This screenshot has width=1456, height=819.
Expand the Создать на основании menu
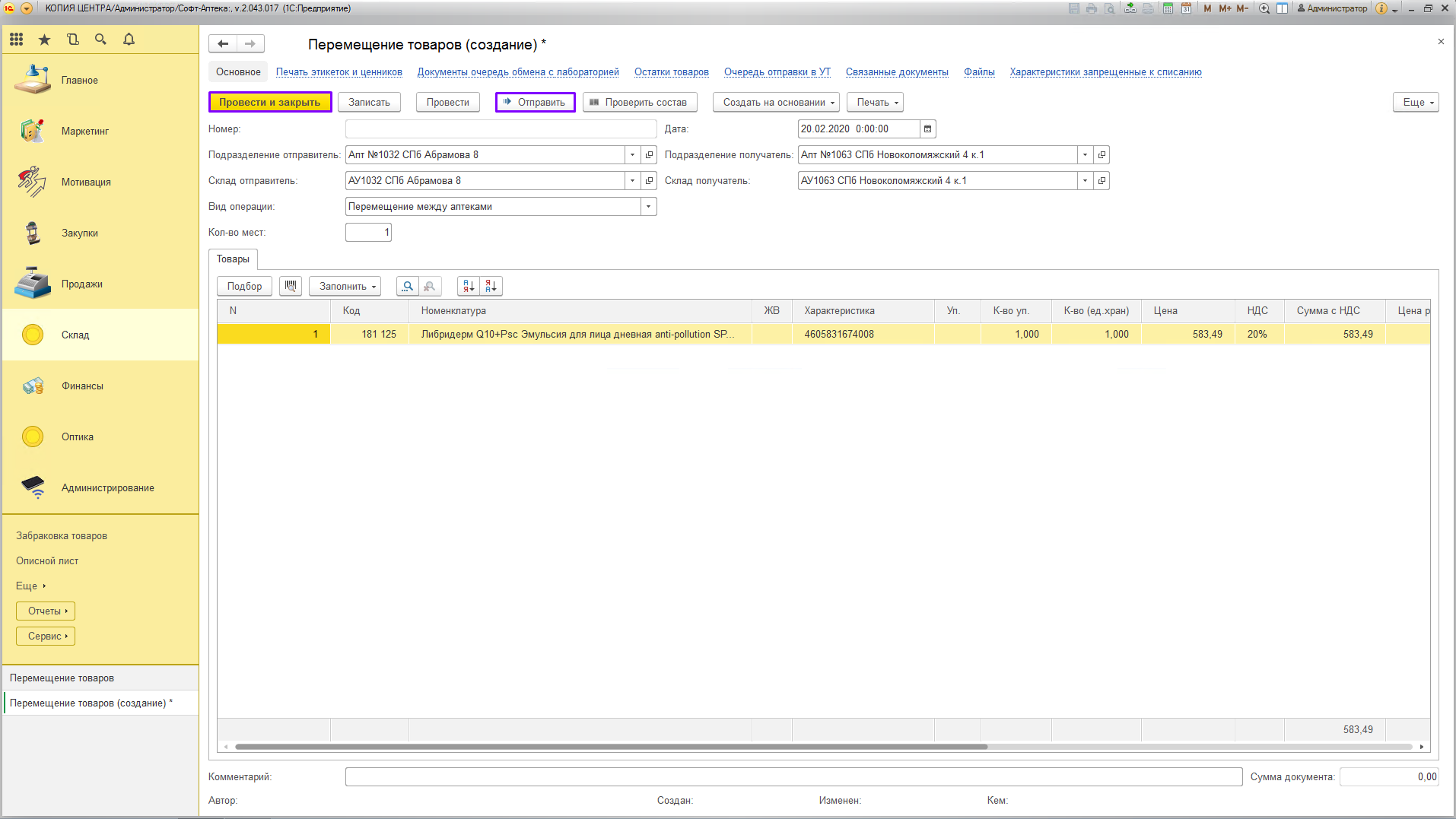[x=776, y=103]
